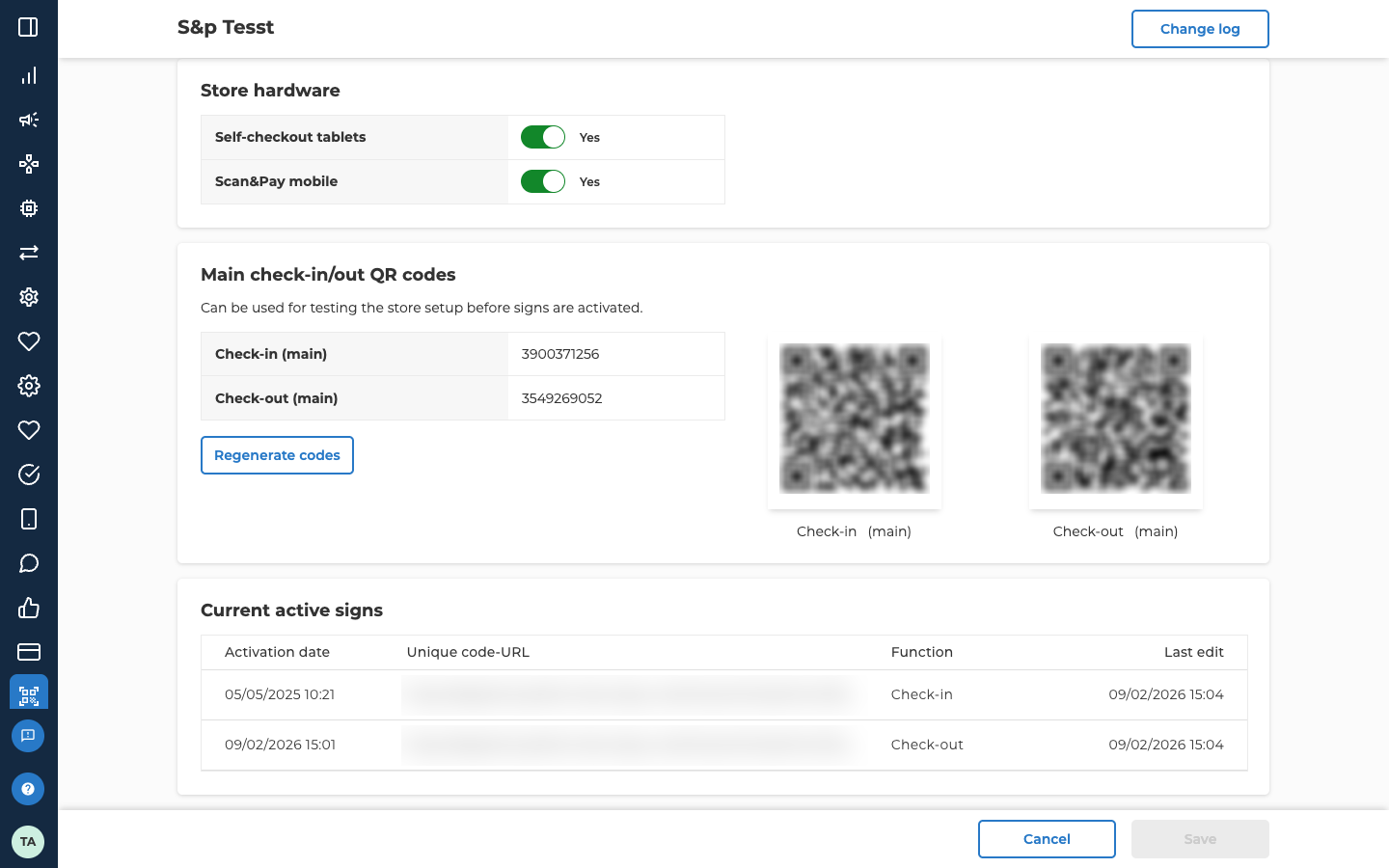Select check-out code 3549269052
The width and height of the screenshot is (1389, 868).
point(561,398)
